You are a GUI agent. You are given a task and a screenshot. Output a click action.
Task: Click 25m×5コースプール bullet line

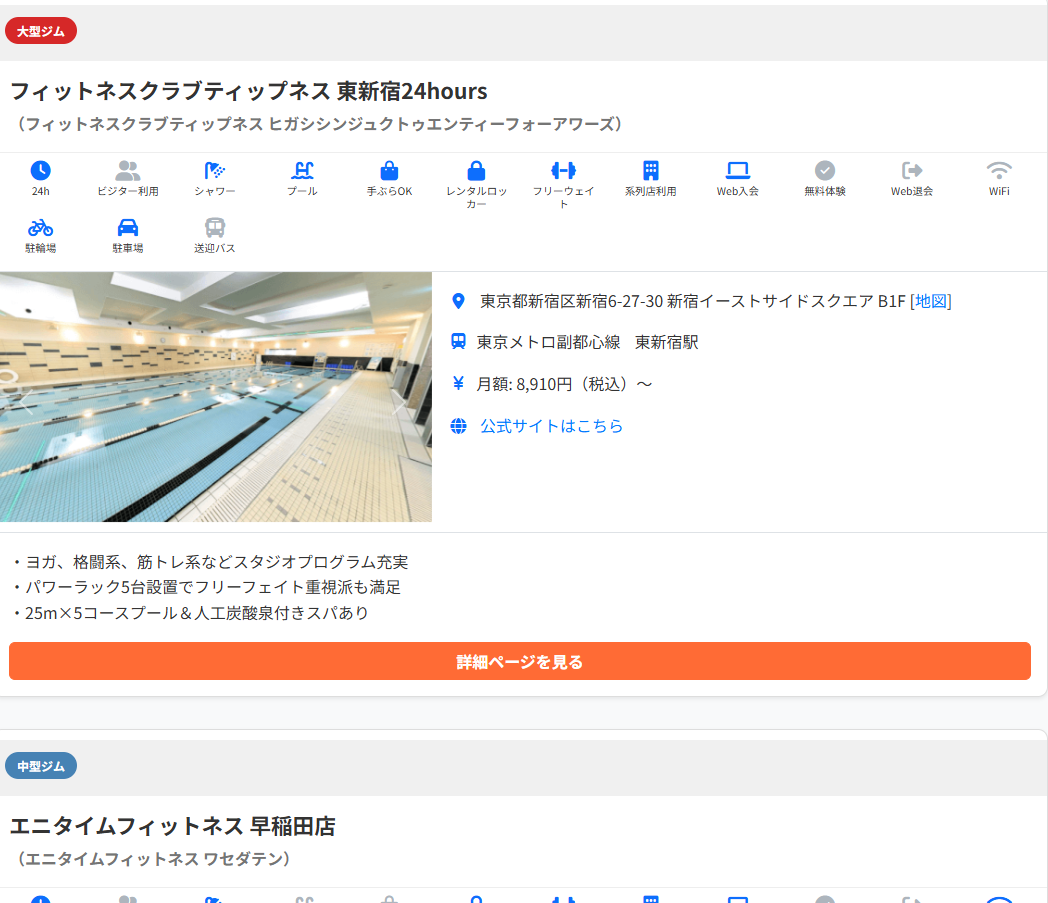point(191,613)
